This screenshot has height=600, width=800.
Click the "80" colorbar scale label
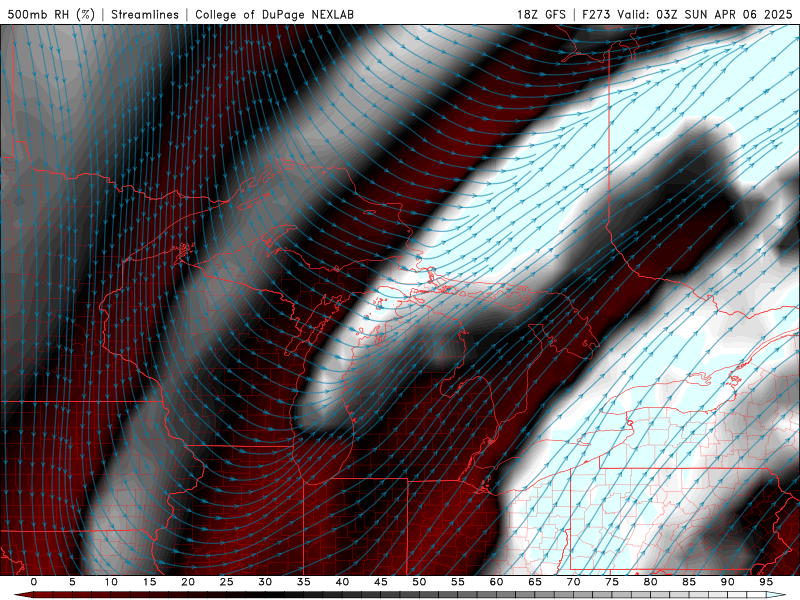click(x=650, y=582)
